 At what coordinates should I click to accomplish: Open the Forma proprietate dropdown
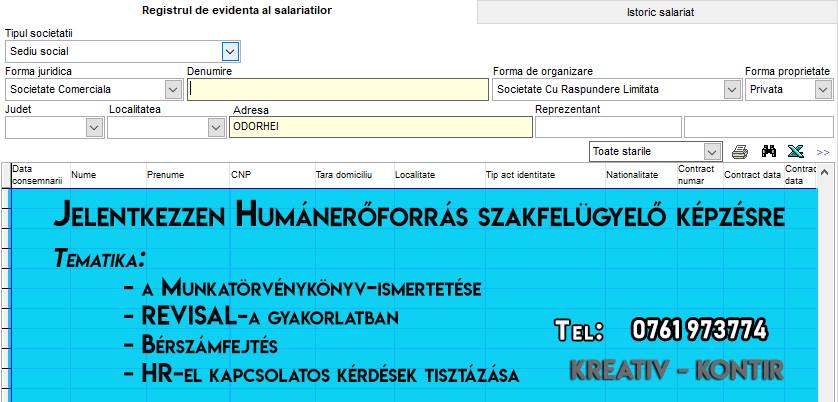coord(823,90)
